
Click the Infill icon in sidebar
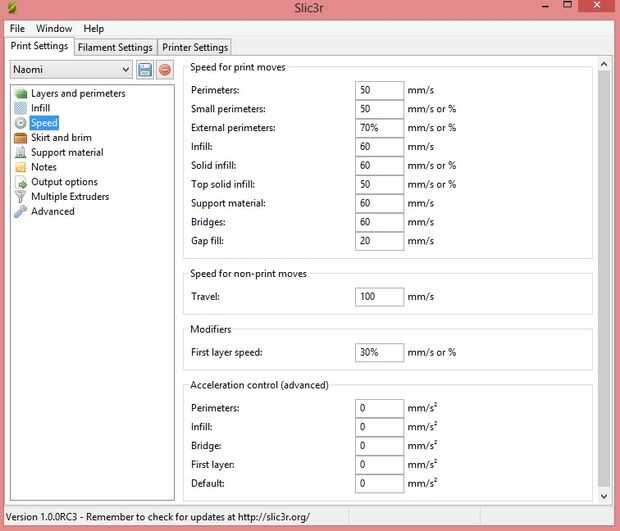(x=21, y=108)
